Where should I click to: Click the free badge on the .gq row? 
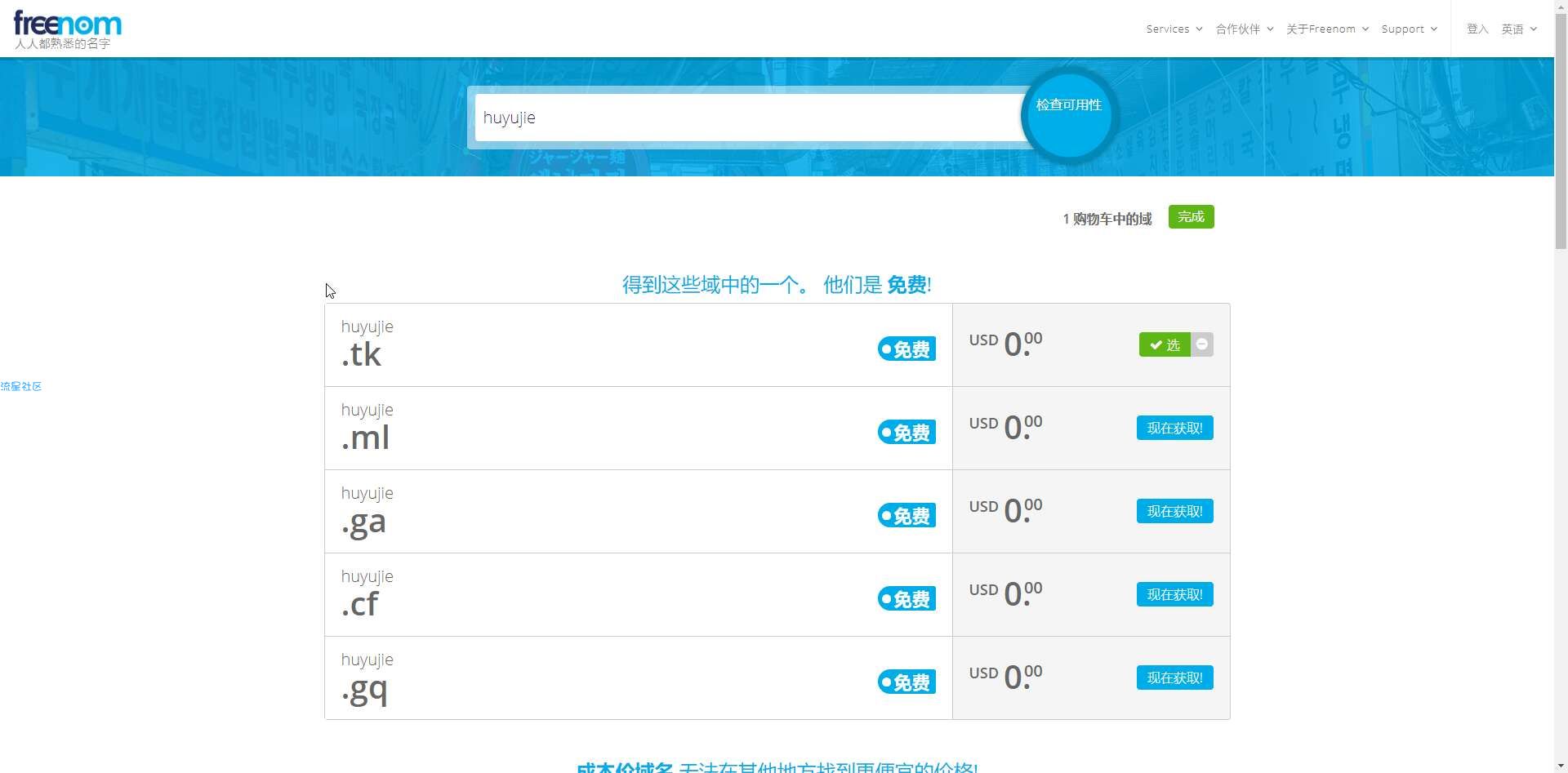tap(906, 682)
